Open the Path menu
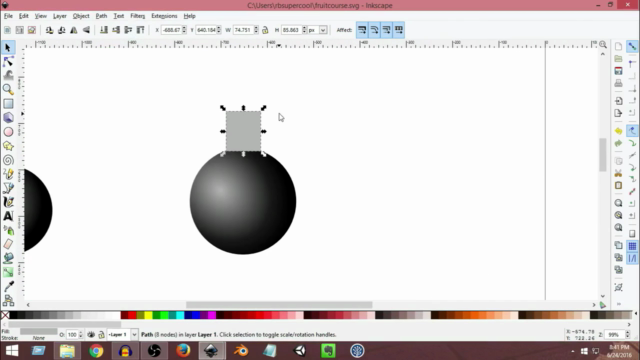This screenshot has width=640, height=360. pos(101,16)
